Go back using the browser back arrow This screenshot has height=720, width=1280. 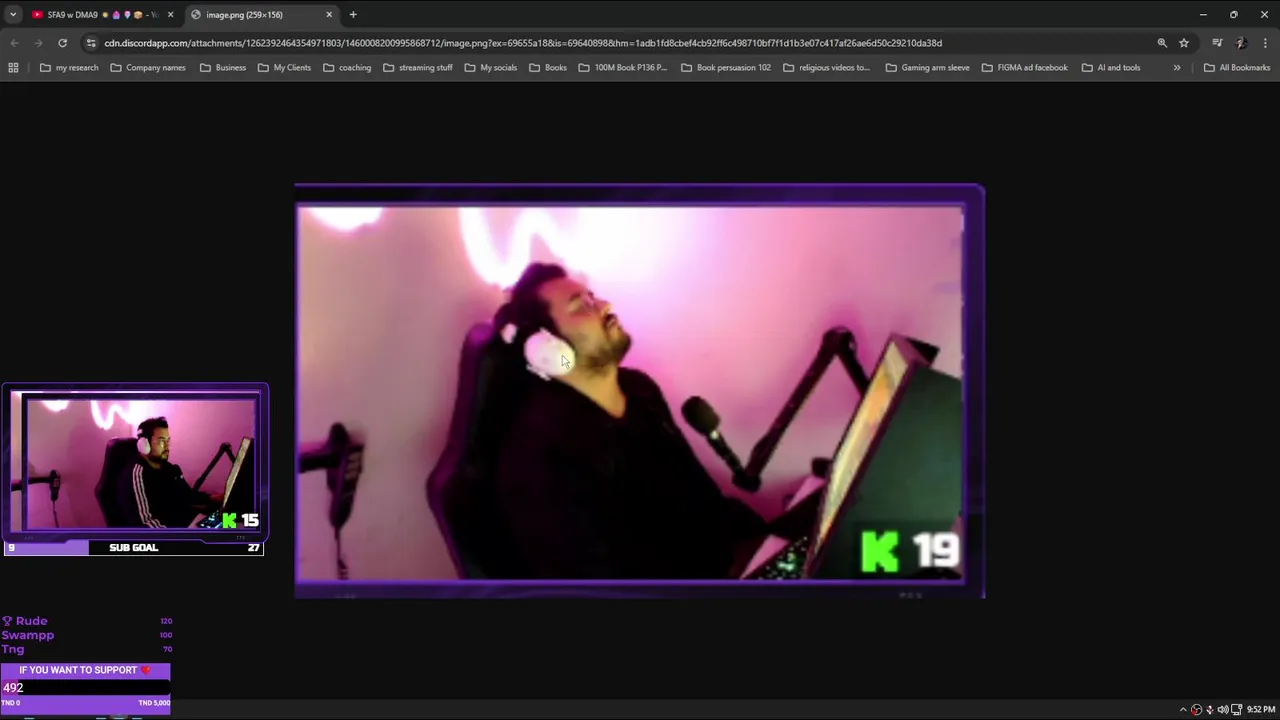(x=14, y=43)
